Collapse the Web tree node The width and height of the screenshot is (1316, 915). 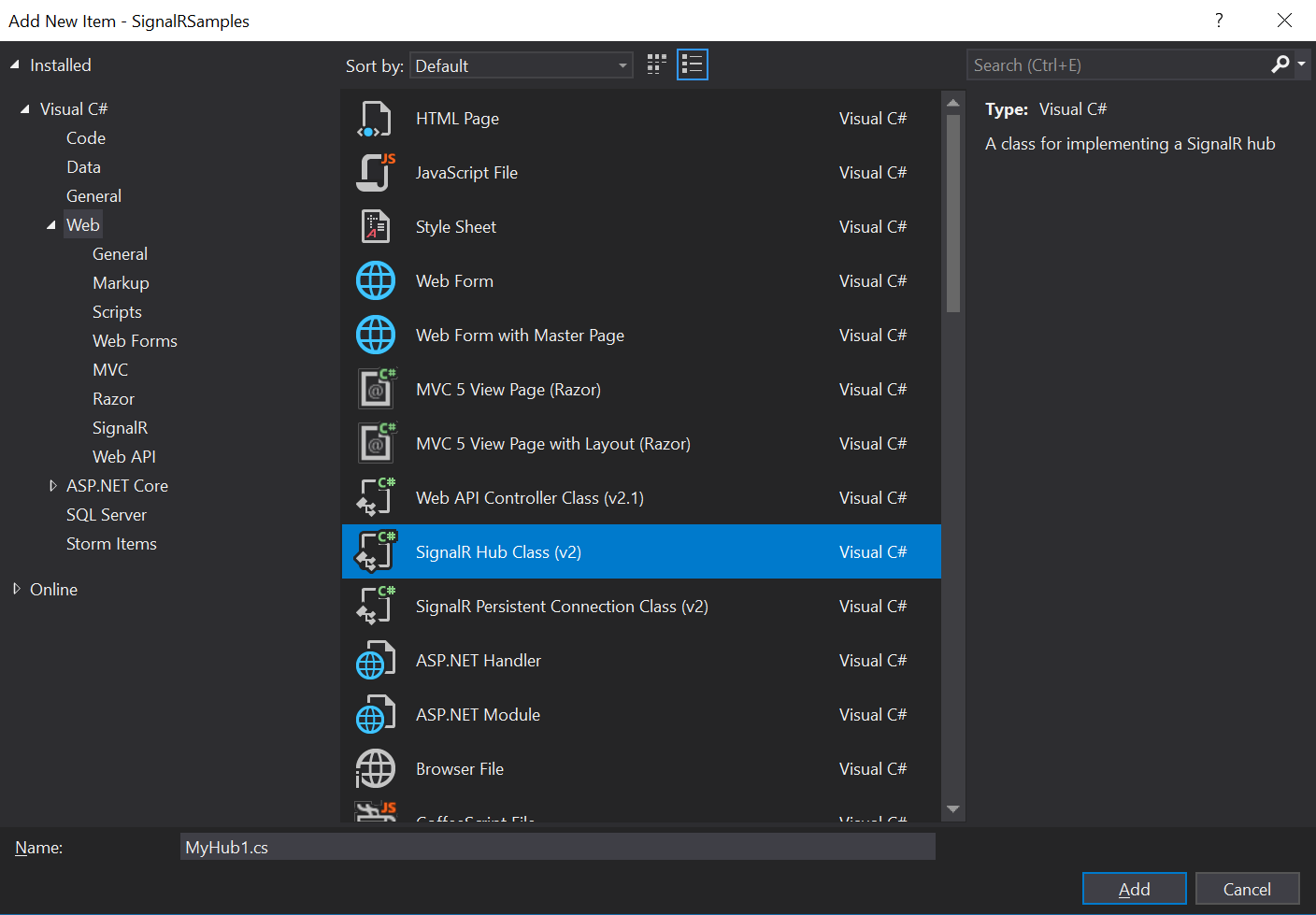[53, 224]
